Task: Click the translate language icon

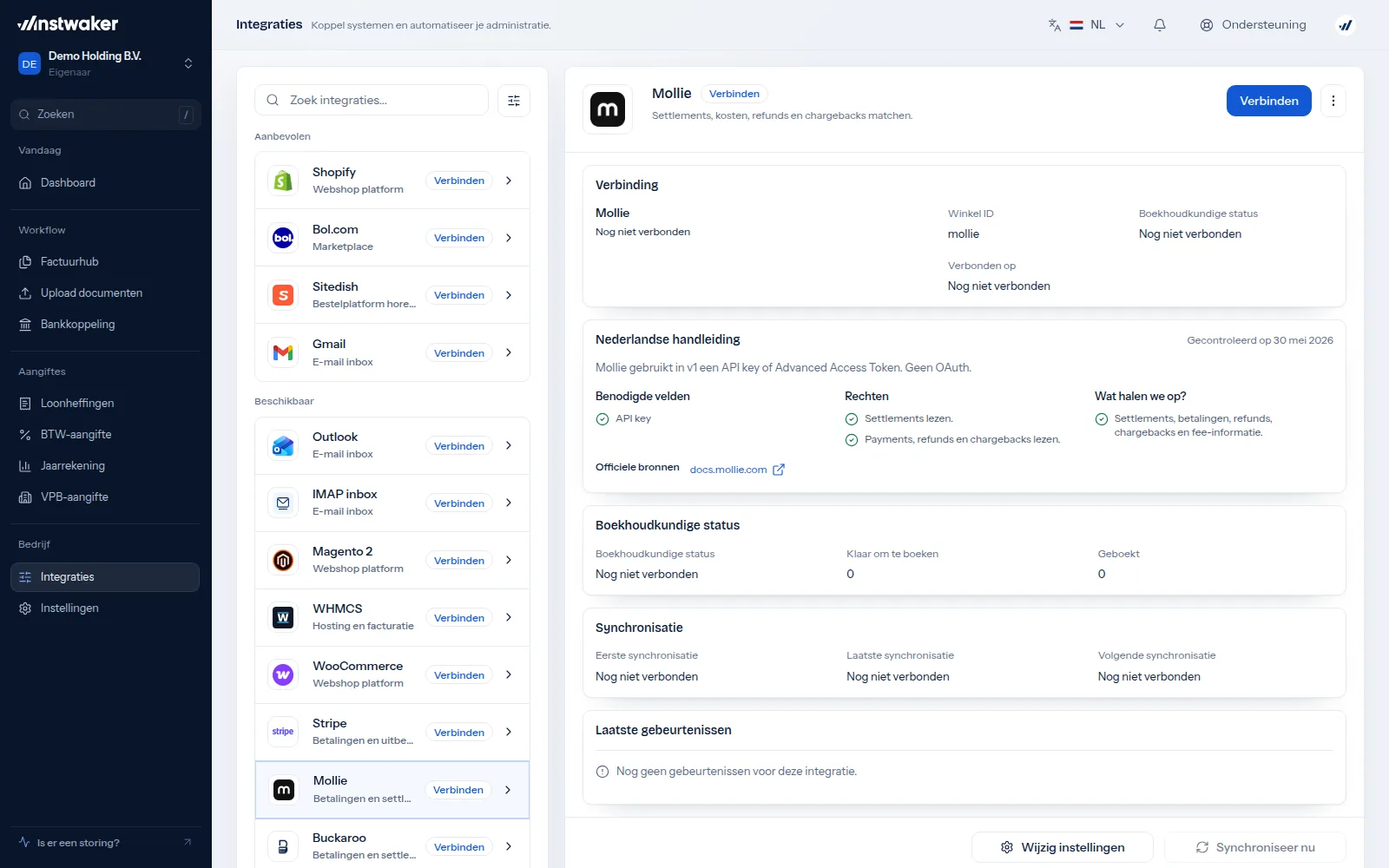Action: [x=1055, y=25]
